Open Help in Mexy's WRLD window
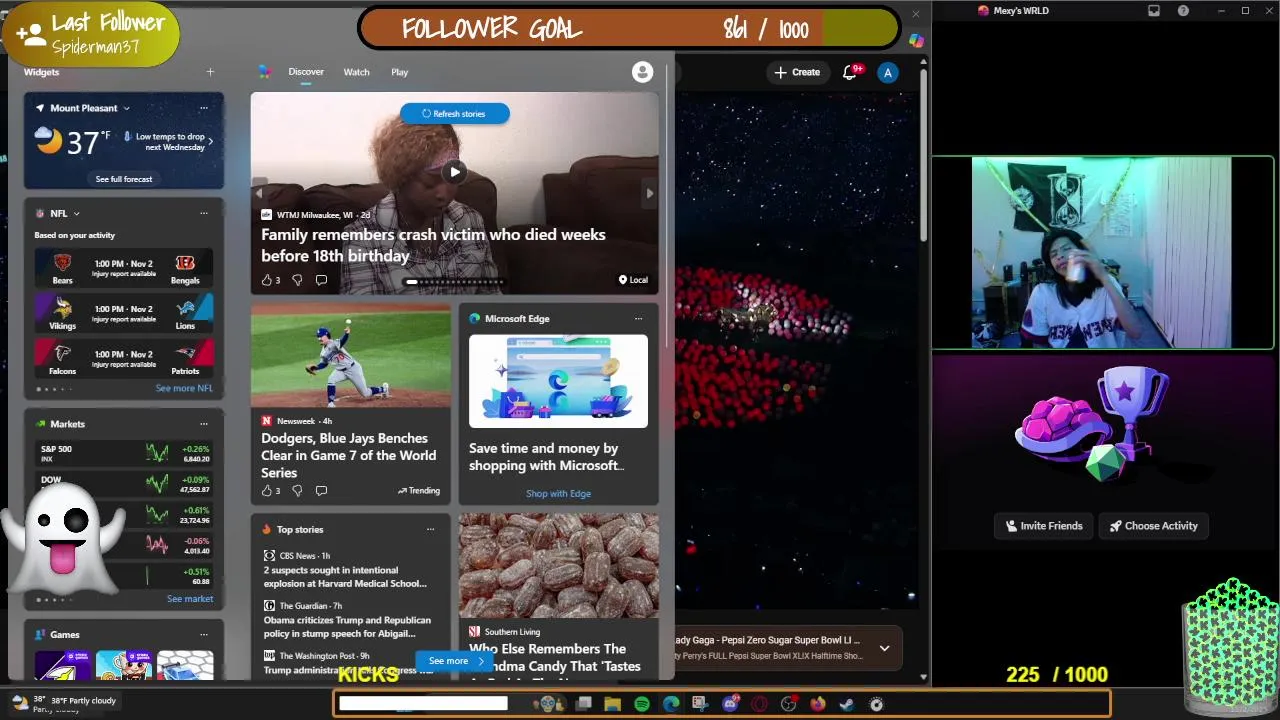The height and width of the screenshot is (720, 1280). coord(1183,11)
